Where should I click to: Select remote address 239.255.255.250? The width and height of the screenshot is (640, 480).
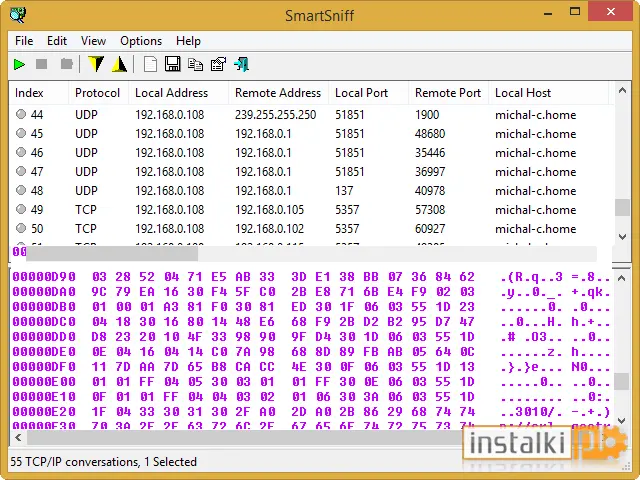coord(276,115)
